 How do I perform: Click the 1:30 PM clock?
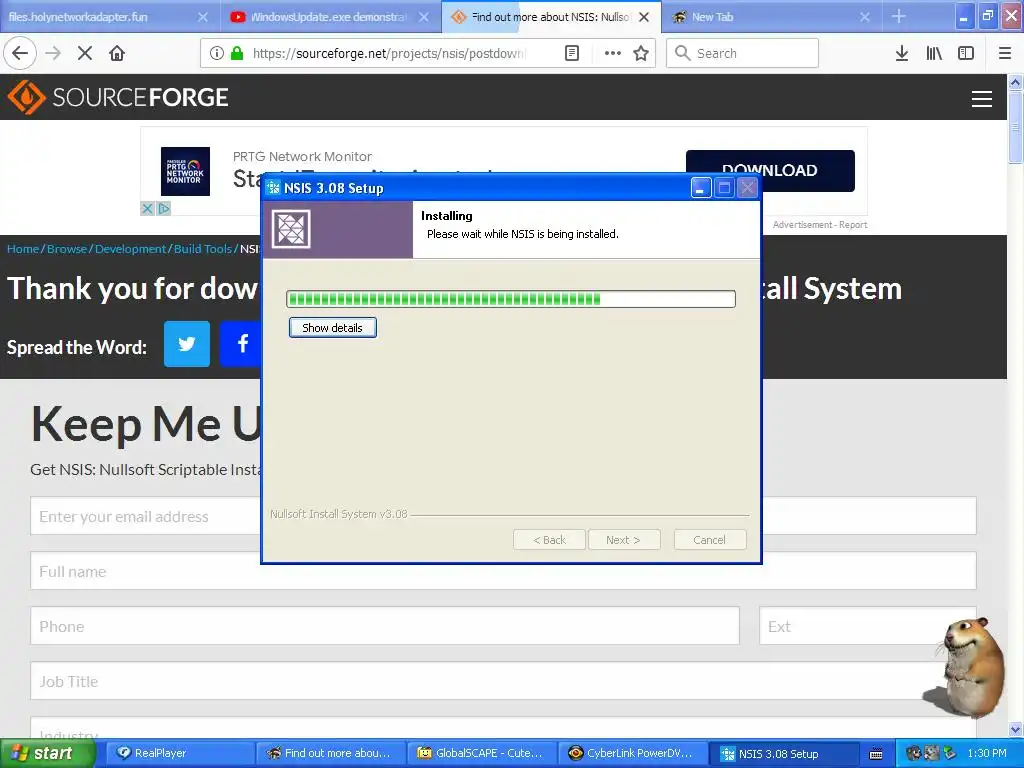[x=987, y=753]
